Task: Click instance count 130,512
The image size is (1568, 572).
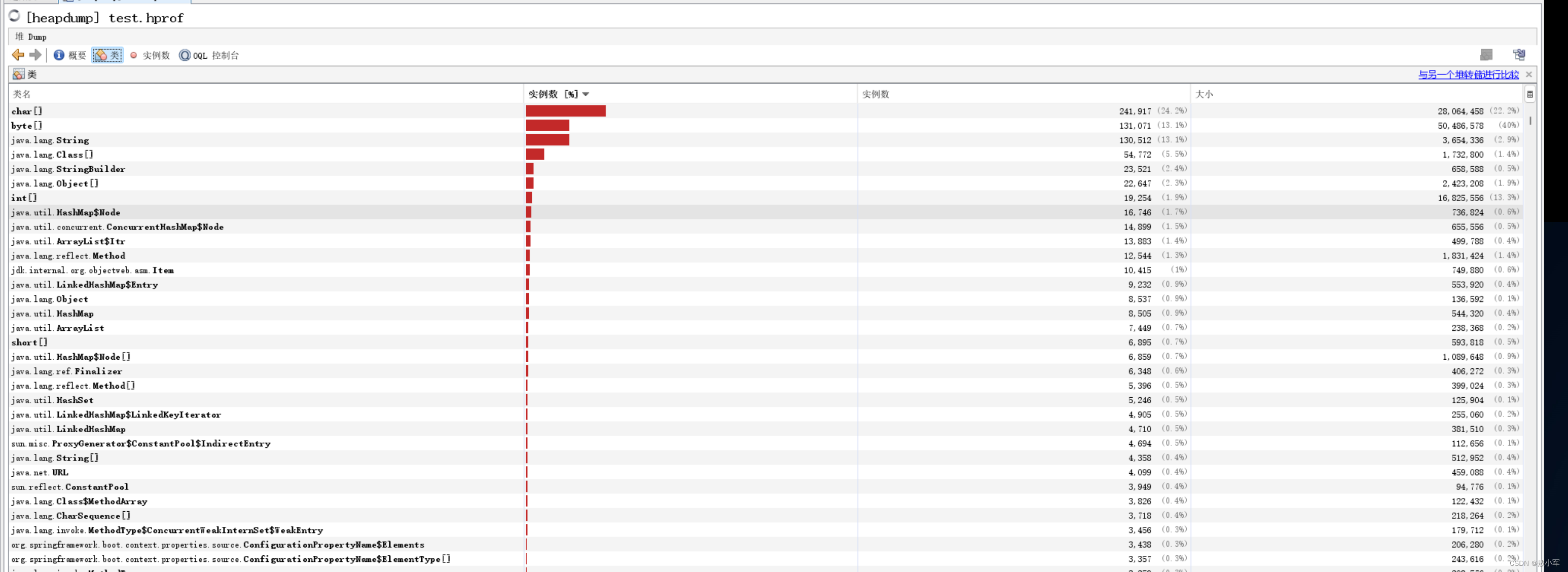Action: (1135, 140)
